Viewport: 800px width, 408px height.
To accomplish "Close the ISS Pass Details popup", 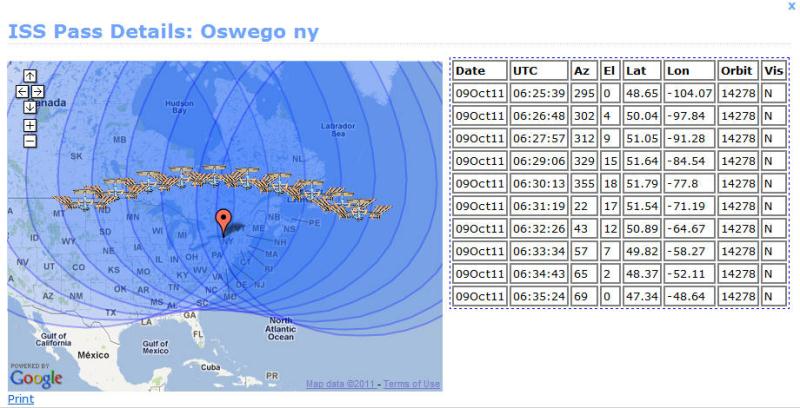I will coord(791,6).
